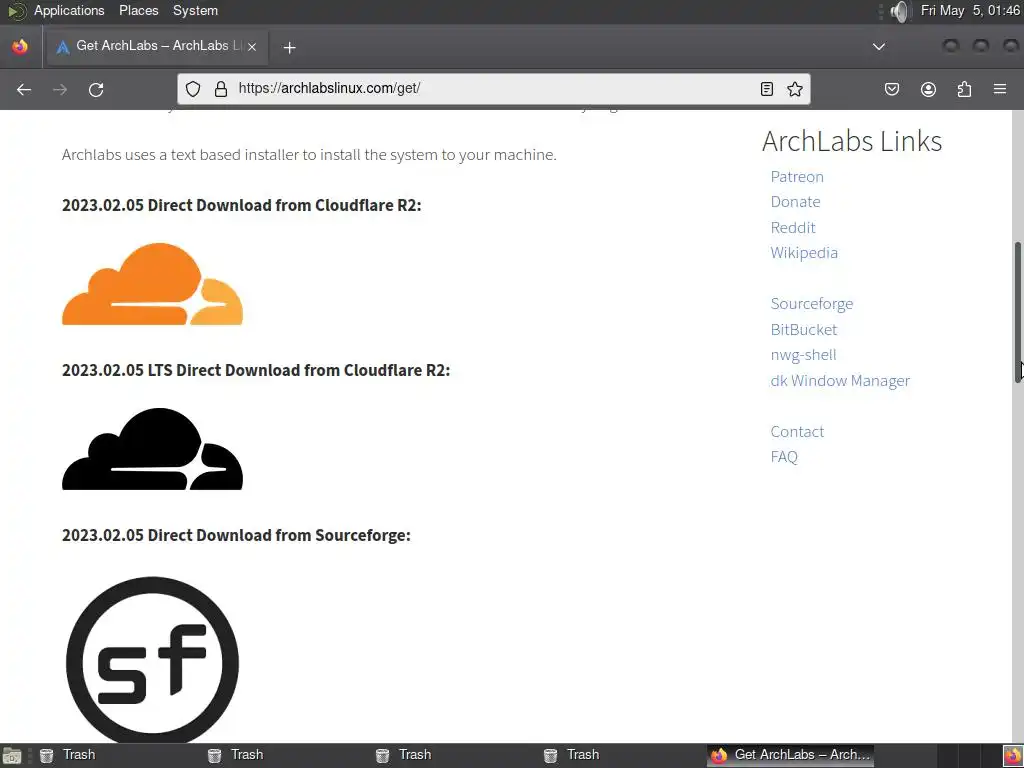
Task: Click the "2023.02.05 Direct Download from Sourceforge:" heading
Action: click(236, 536)
